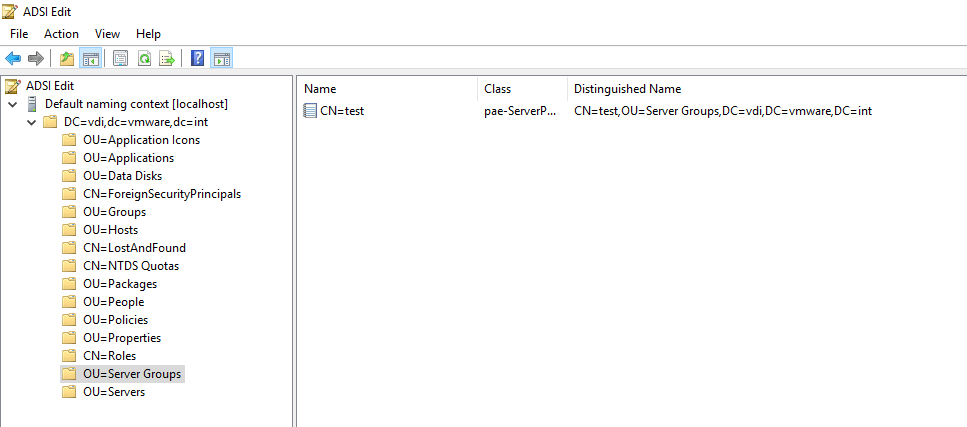Click the folder icon of CN=NTDS Quotas
The width and height of the screenshot is (967, 427).
[x=69, y=266]
